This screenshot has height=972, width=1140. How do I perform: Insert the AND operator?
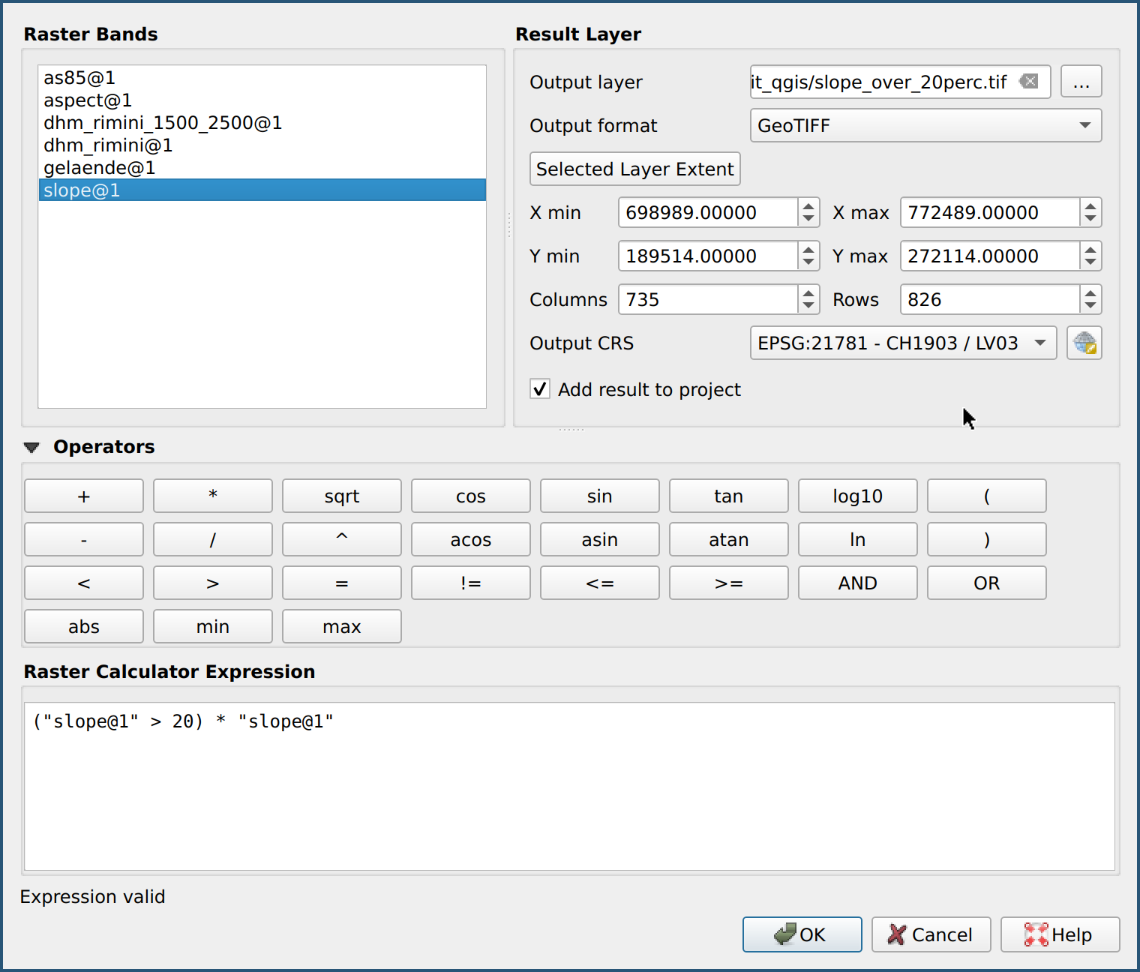coord(857,583)
